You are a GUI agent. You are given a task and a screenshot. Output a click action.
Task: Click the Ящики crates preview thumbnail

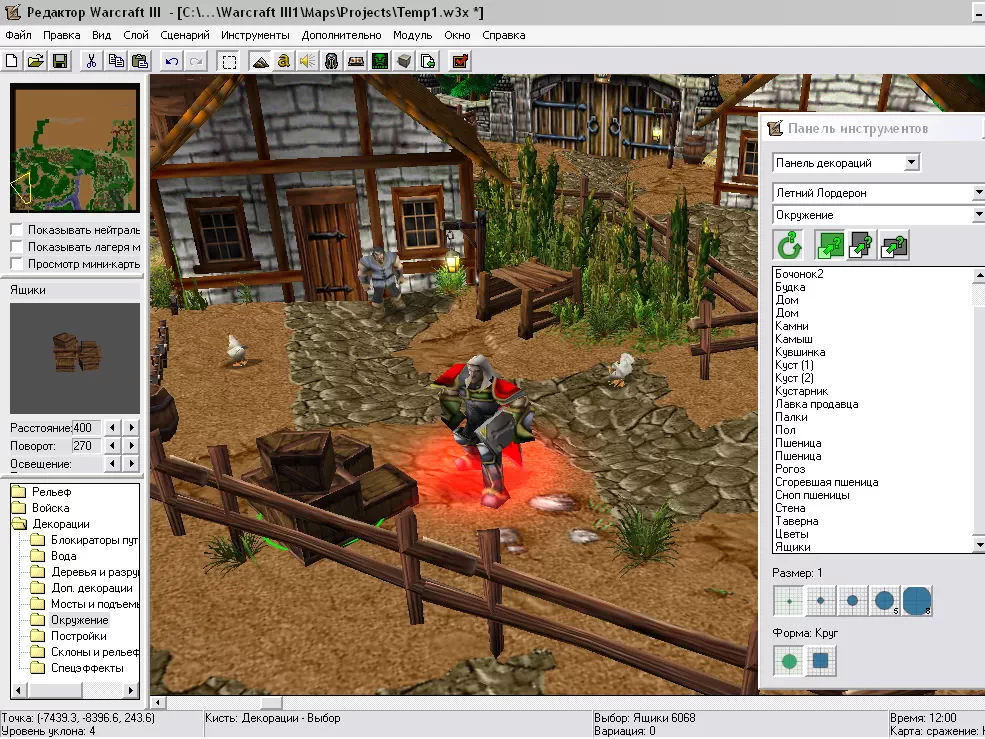click(x=75, y=358)
